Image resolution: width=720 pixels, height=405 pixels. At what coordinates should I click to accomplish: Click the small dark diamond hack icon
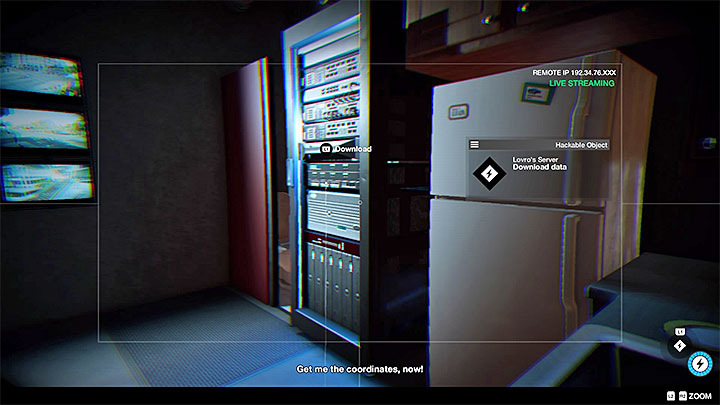[x=680, y=345]
